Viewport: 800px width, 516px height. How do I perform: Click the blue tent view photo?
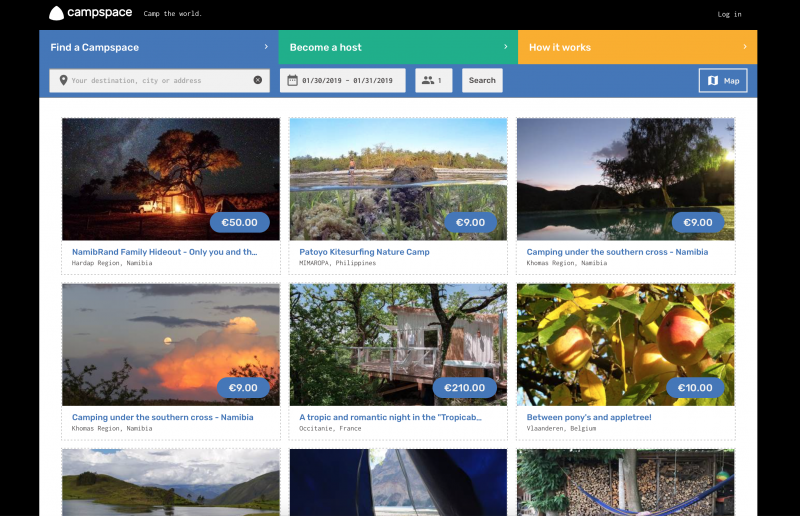398,482
